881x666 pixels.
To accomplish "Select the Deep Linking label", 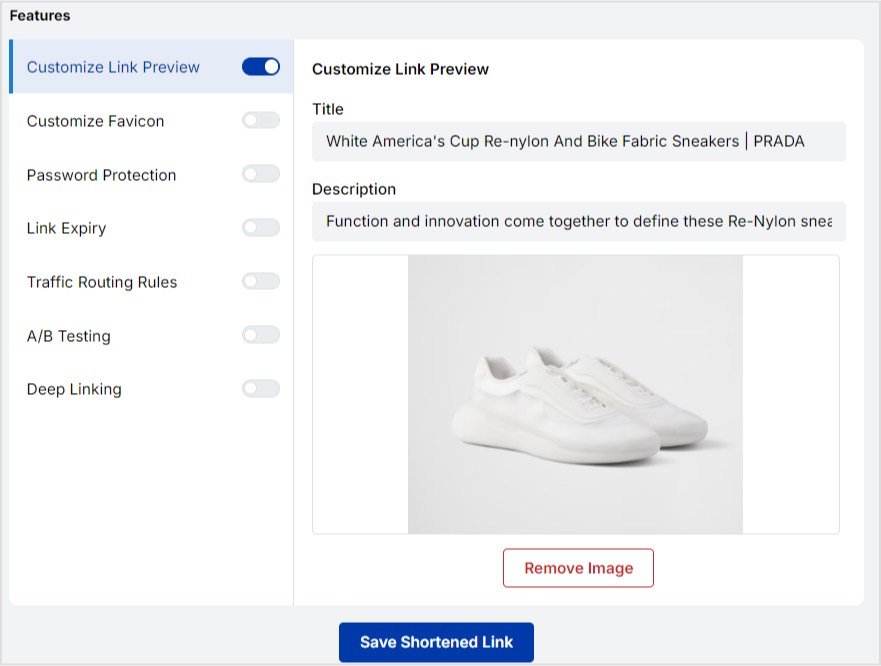I will tap(74, 389).
